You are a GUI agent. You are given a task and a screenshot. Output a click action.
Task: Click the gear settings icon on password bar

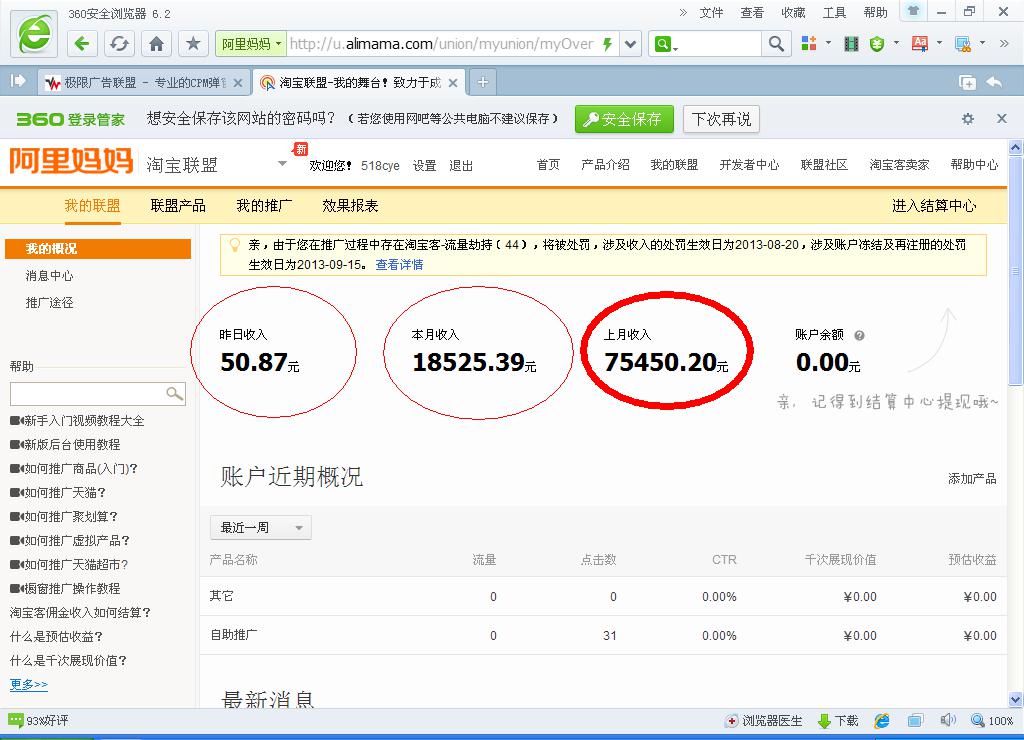[967, 119]
